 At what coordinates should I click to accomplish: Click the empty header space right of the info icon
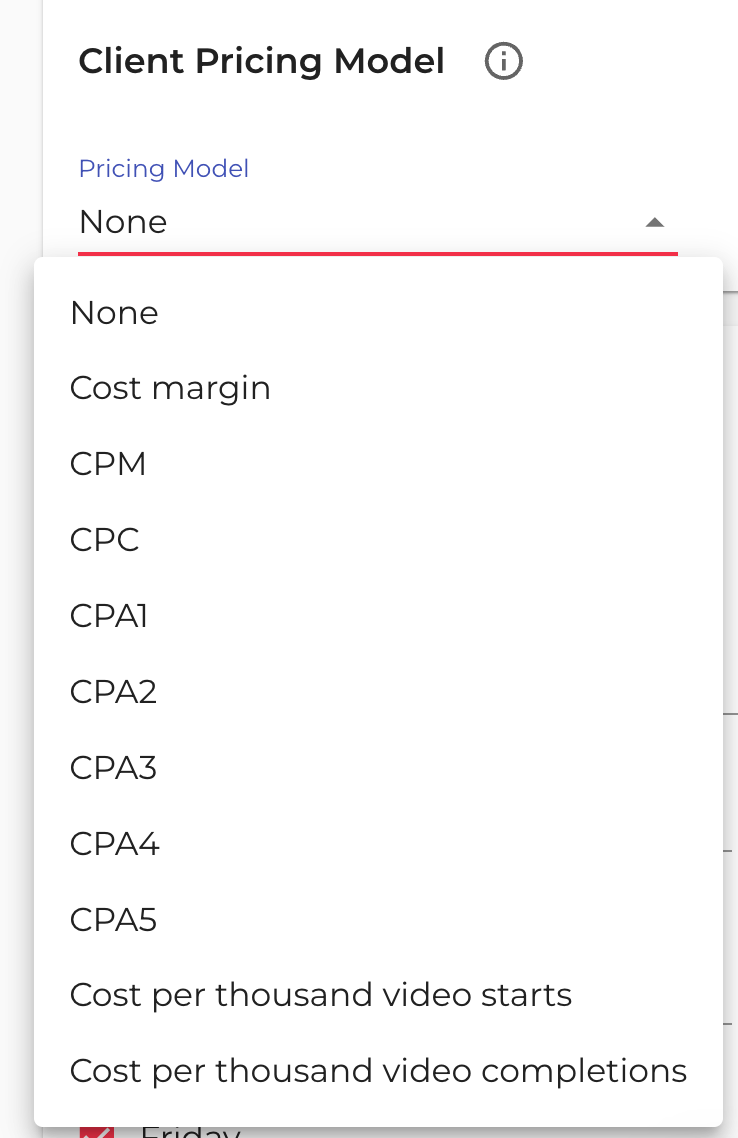(620, 62)
